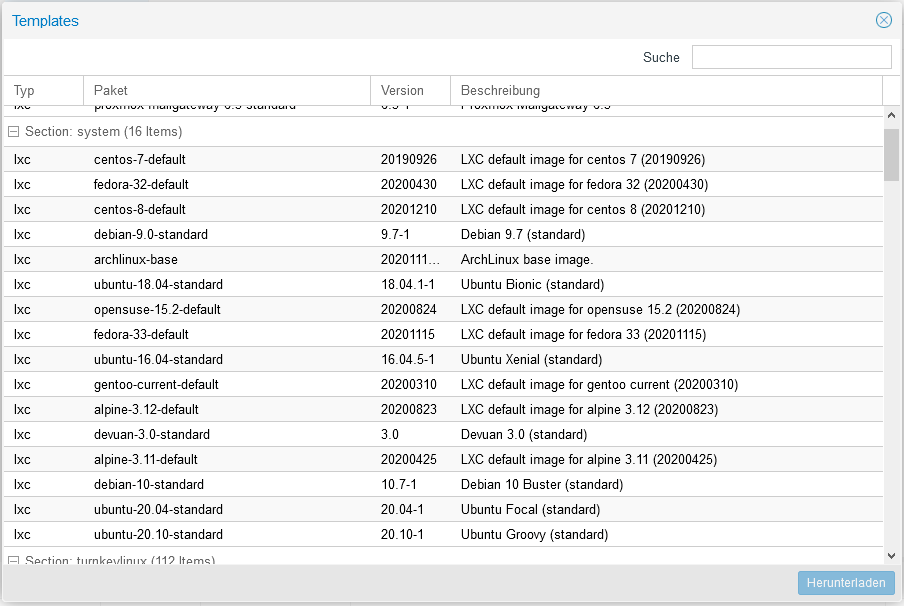The width and height of the screenshot is (904, 606).
Task: Click the version cell '20200310'
Action: click(409, 385)
